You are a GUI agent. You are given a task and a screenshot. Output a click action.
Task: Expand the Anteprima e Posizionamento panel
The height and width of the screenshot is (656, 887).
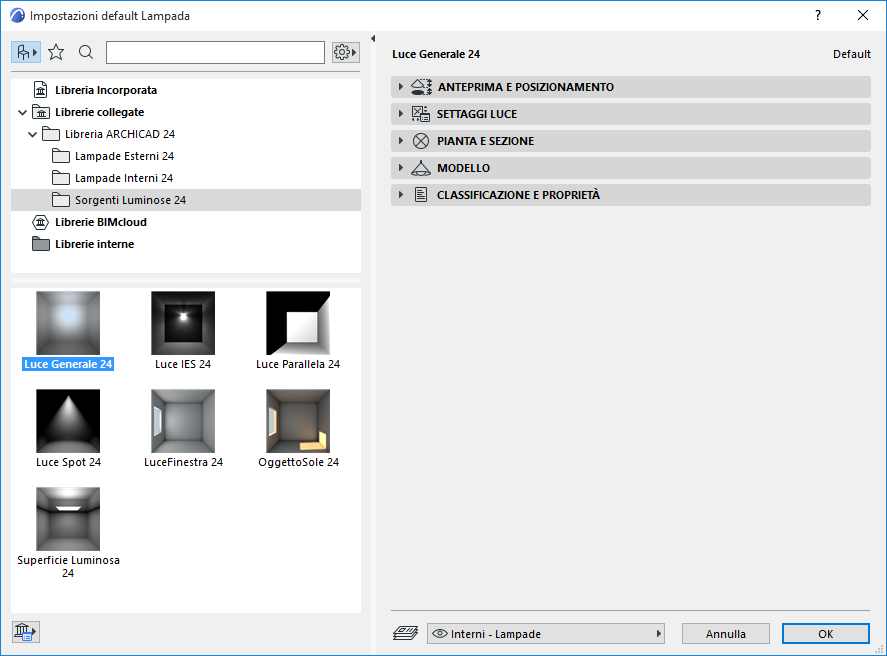(x=630, y=87)
